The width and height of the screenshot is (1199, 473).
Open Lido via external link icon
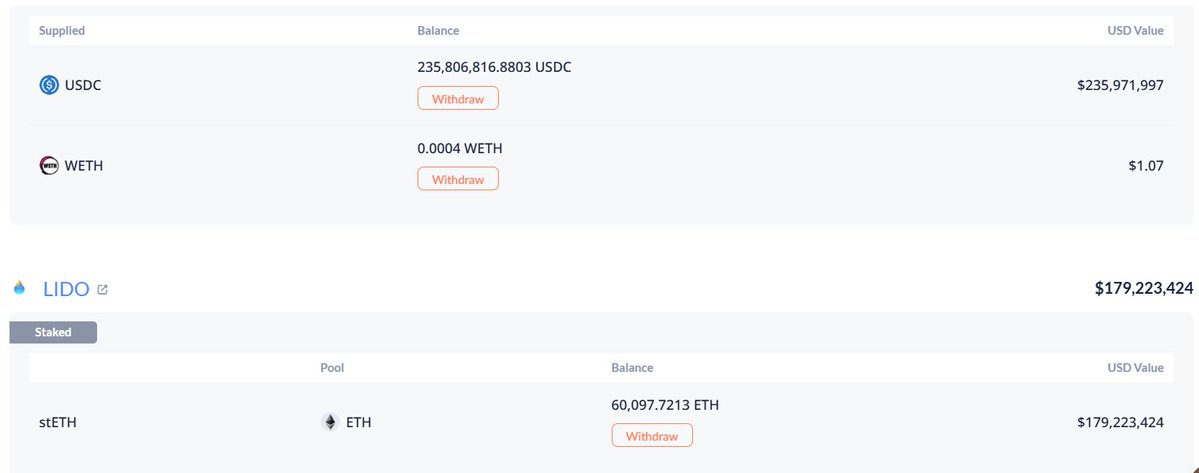pyautogui.click(x=102, y=290)
